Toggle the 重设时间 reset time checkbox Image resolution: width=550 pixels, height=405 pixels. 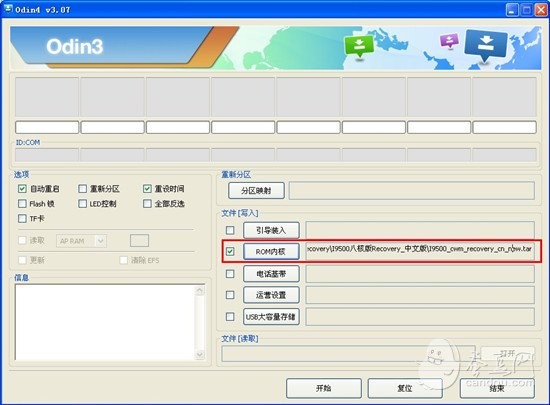click(x=147, y=189)
